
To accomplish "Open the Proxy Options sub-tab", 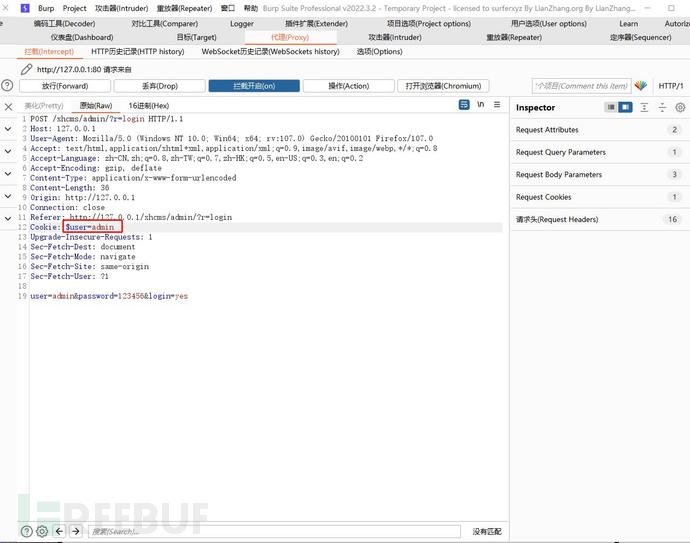I will (x=379, y=51).
